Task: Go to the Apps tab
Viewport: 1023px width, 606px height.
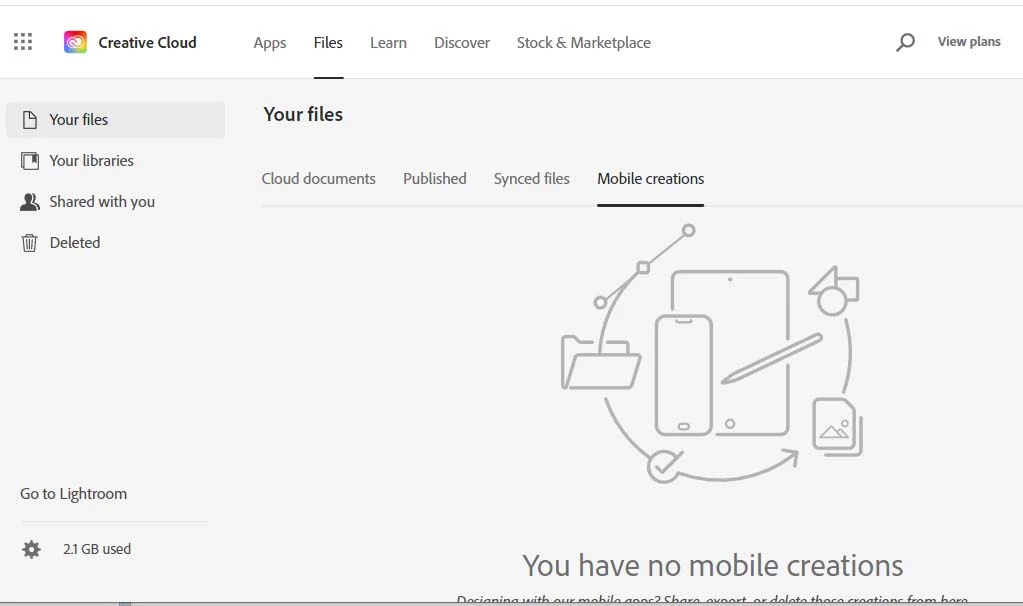Action: click(x=269, y=42)
